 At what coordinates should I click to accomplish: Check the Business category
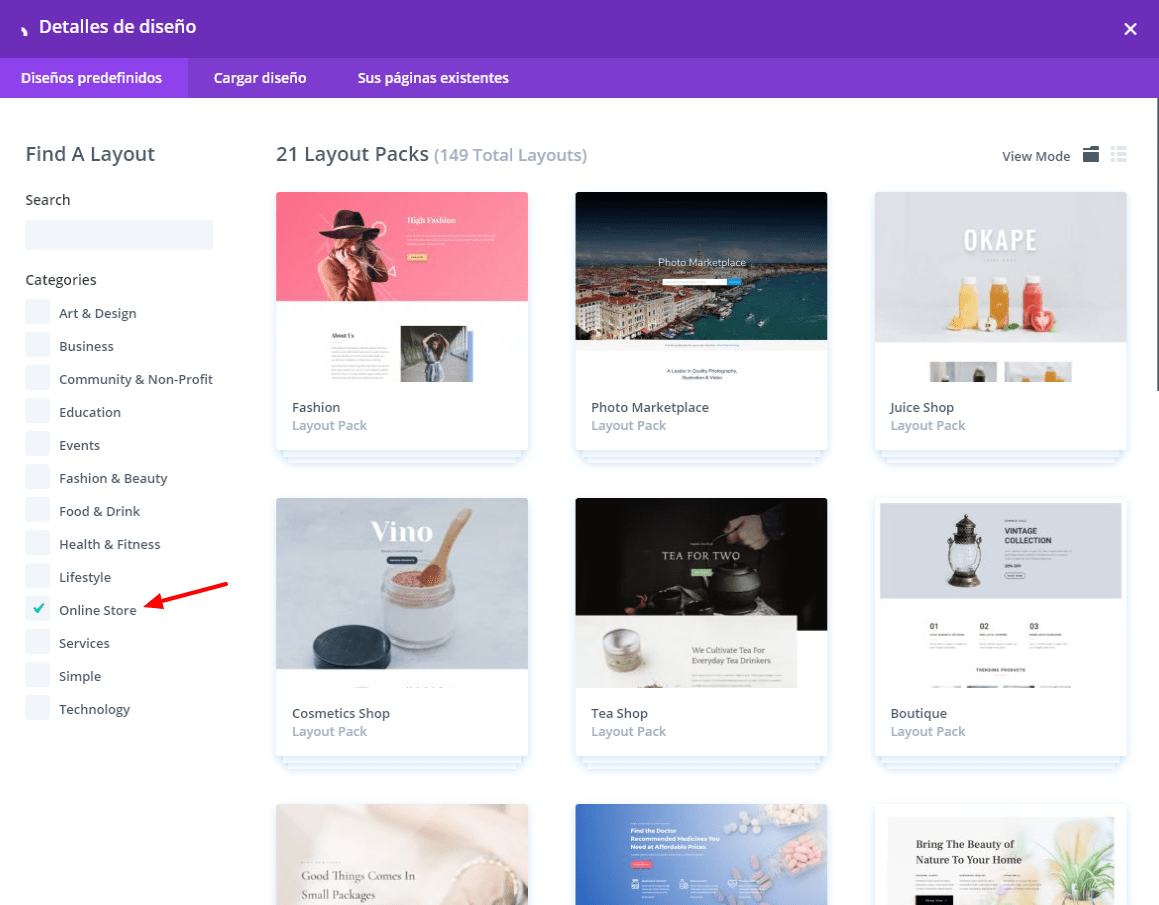click(x=38, y=345)
